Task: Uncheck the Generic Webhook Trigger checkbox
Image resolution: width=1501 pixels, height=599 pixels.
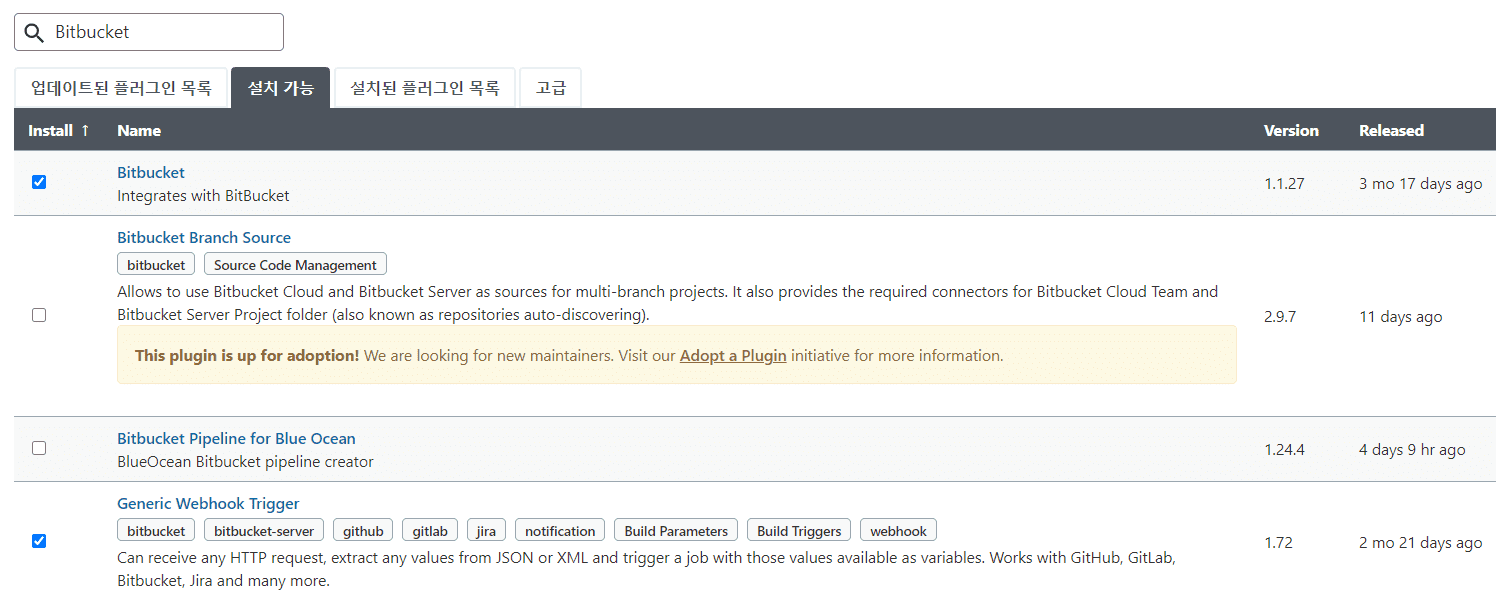Action: click(x=39, y=541)
